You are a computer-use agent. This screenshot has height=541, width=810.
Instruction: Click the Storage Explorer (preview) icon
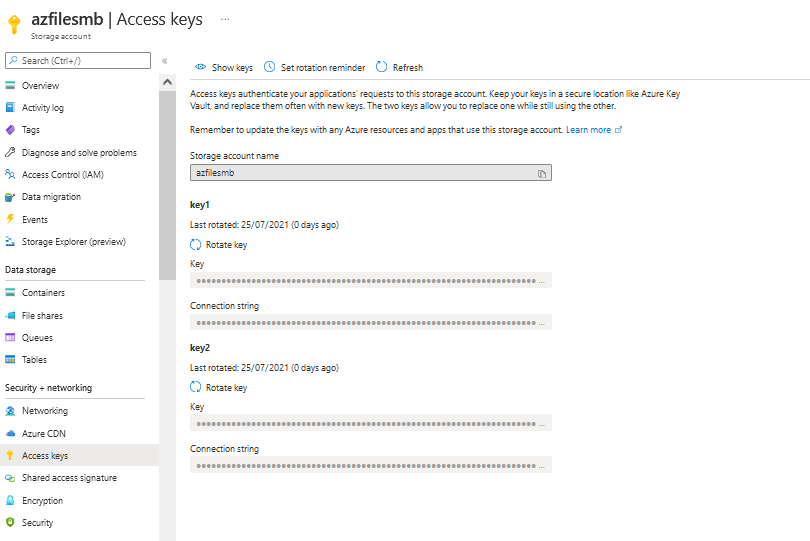[x=10, y=241]
